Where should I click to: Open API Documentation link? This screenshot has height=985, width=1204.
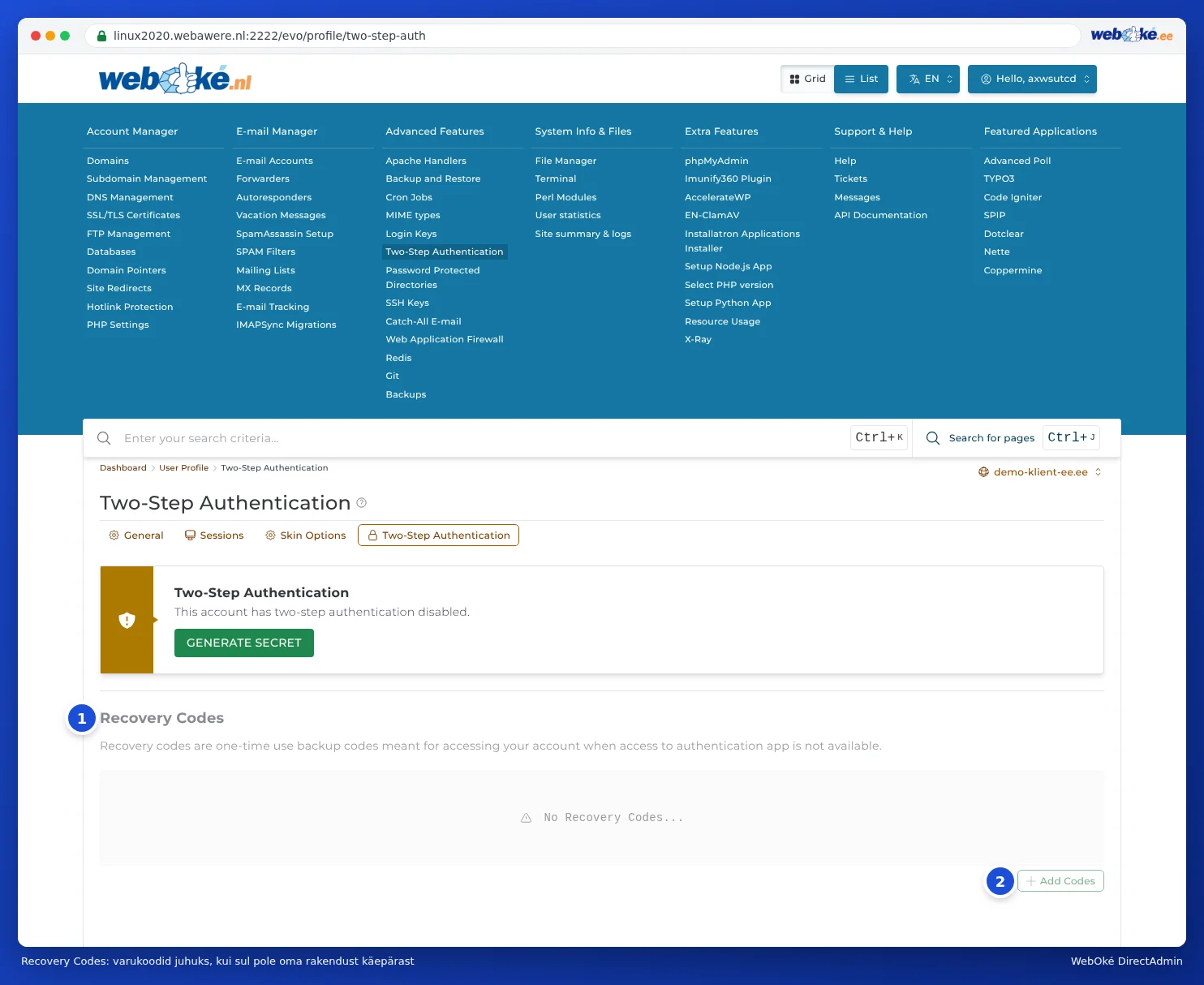pyautogui.click(x=880, y=215)
